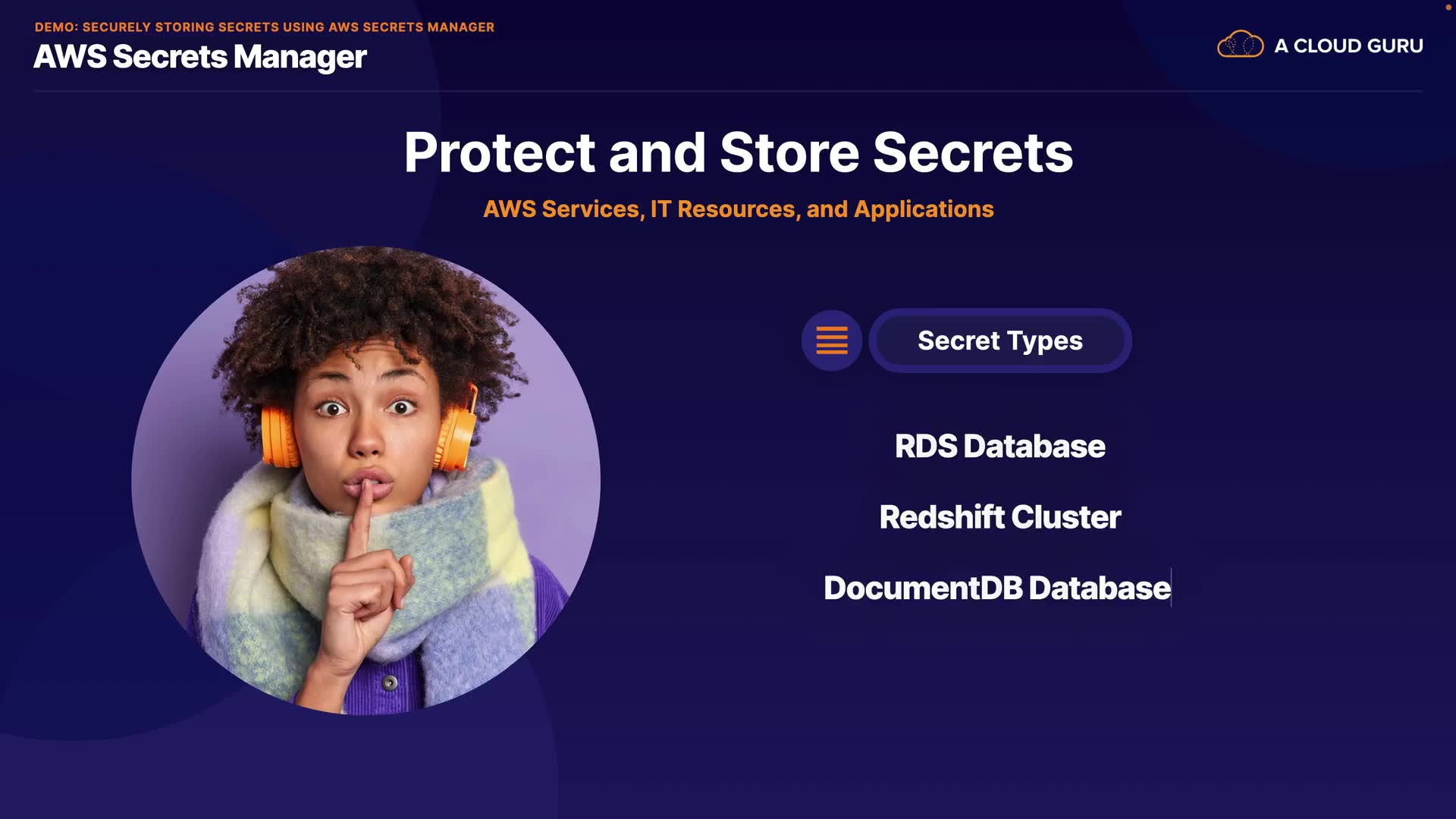This screenshot has height=819, width=1456.
Task: Select the DocumentDB Database list entry
Action: point(997,588)
